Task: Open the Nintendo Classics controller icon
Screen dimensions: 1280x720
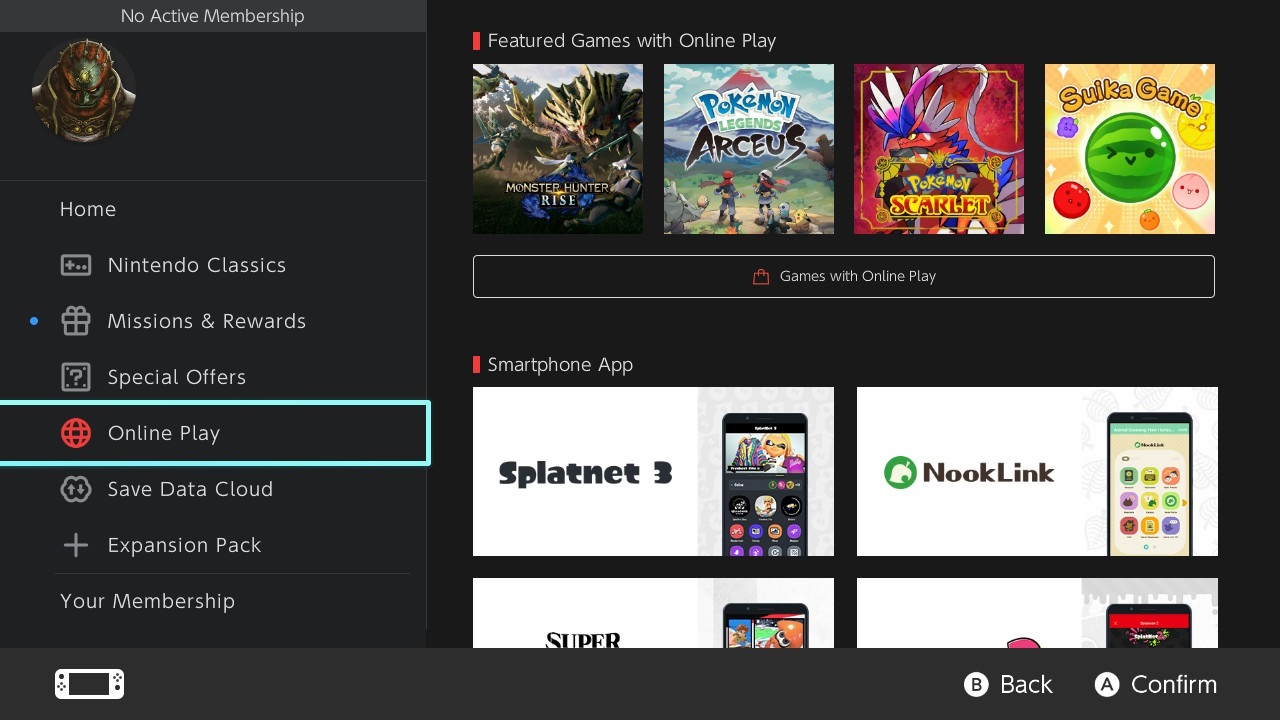Action: (76, 265)
